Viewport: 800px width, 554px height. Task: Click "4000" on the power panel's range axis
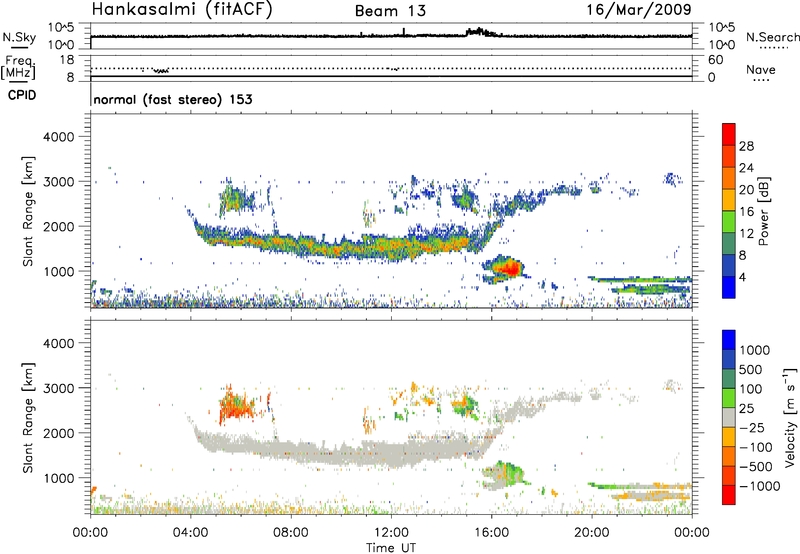[x=58, y=137]
